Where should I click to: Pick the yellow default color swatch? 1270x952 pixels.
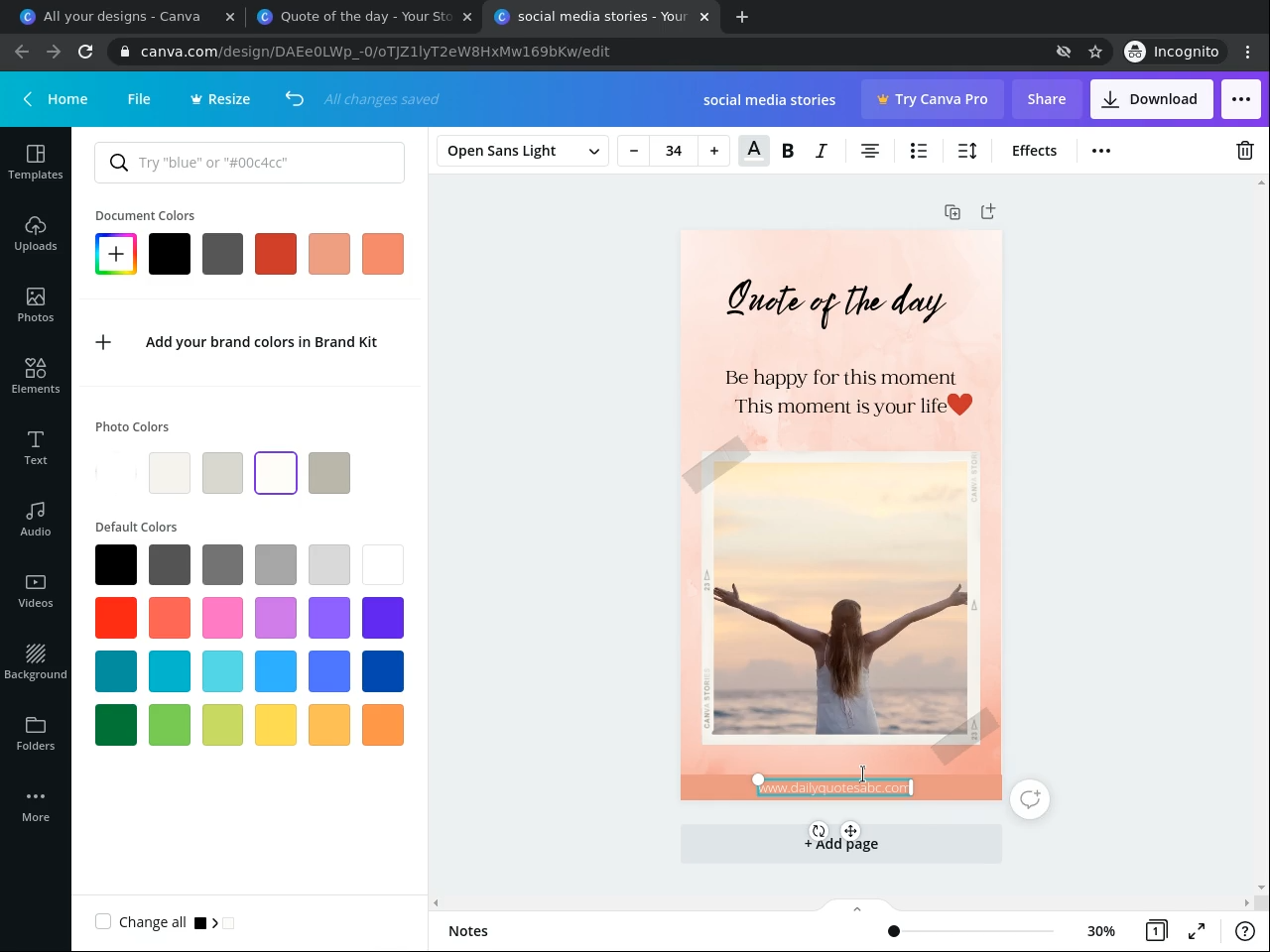tap(276, 725)
